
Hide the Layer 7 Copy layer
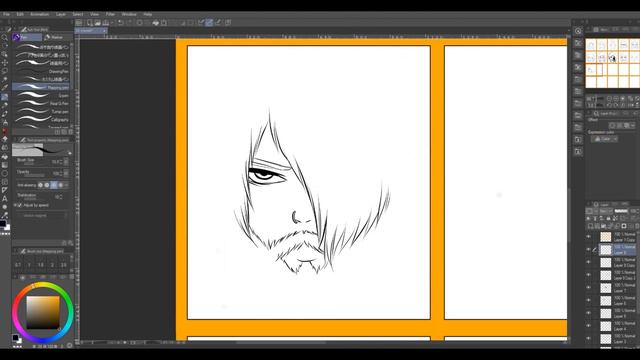click(589, 237)
